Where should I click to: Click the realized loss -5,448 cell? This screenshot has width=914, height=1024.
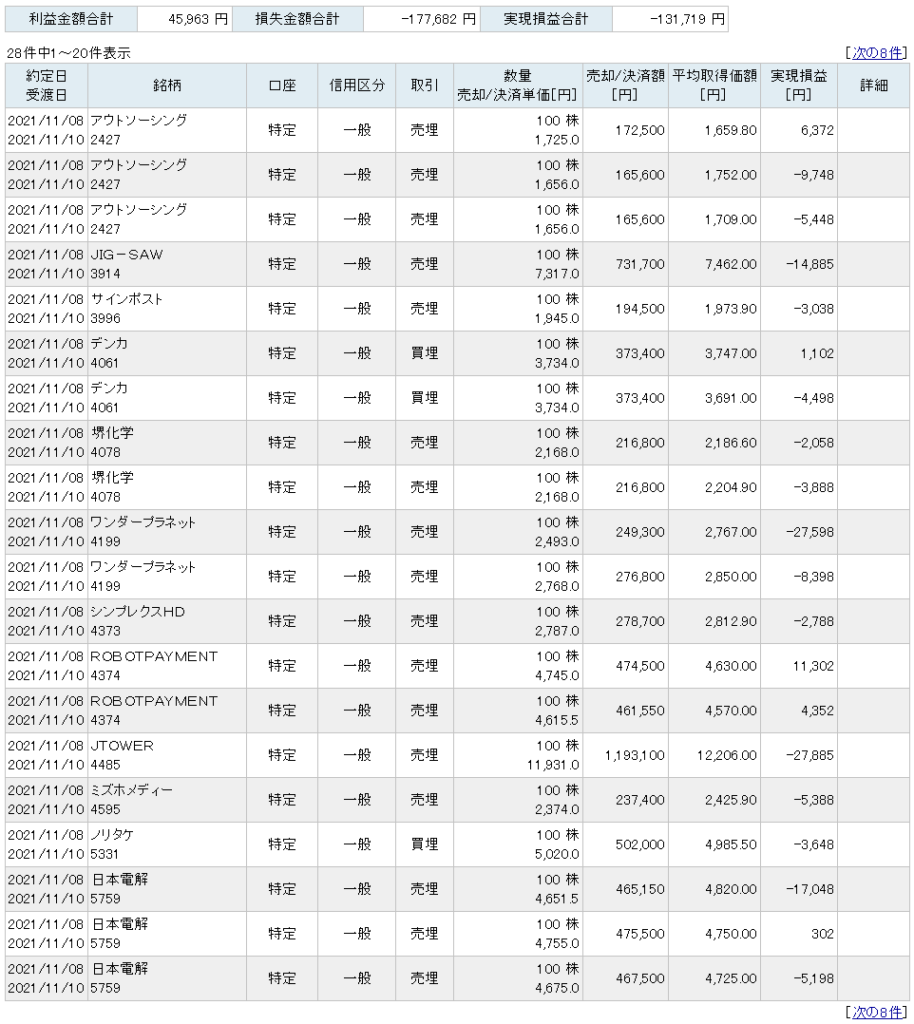(x=798, y=219)
